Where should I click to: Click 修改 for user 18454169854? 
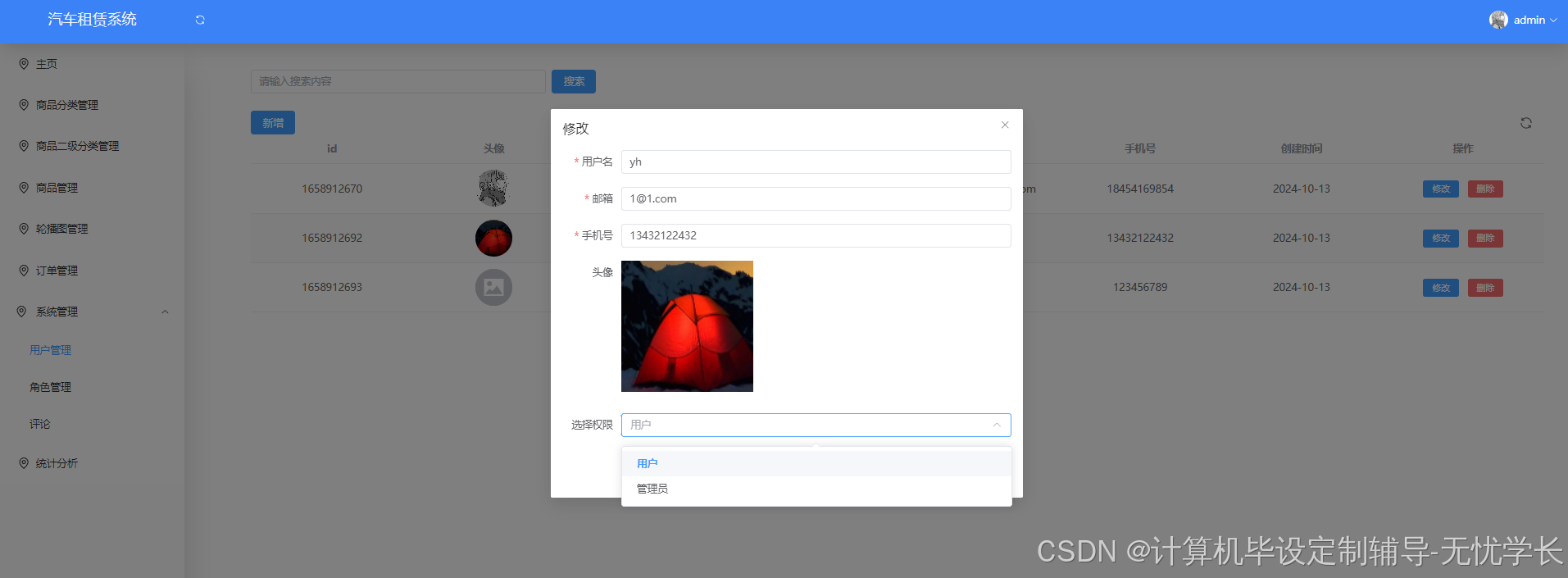(1441, 189)
